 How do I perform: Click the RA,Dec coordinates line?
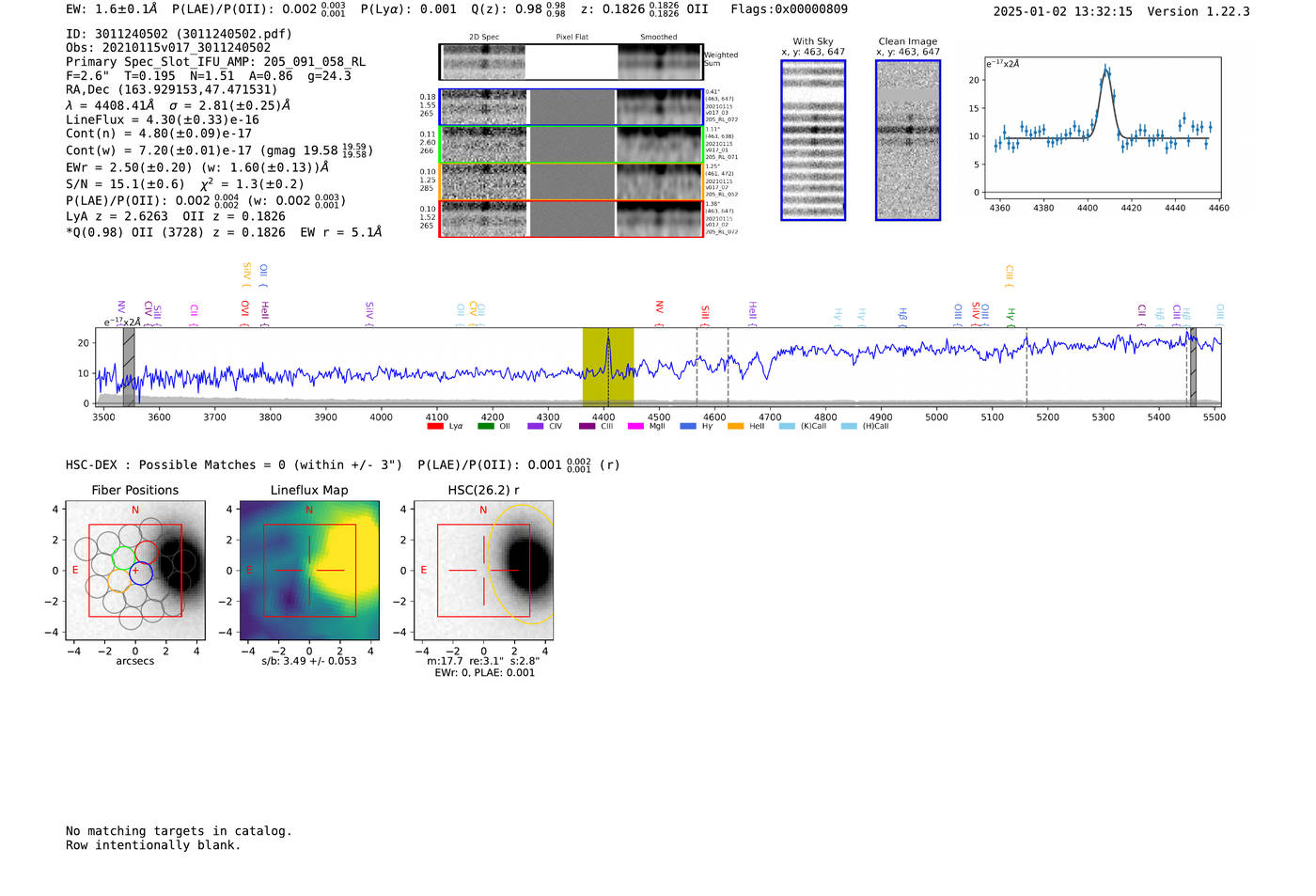(x=171, y=90)
